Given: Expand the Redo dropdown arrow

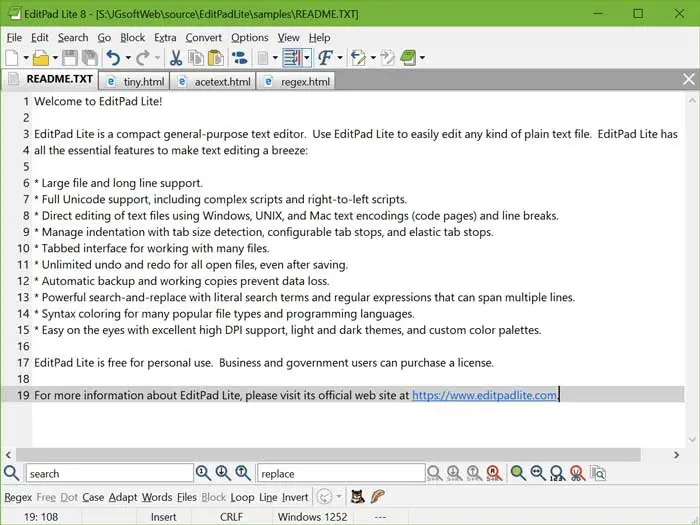Looking at the screenshot, I should [x=157, y=58].
